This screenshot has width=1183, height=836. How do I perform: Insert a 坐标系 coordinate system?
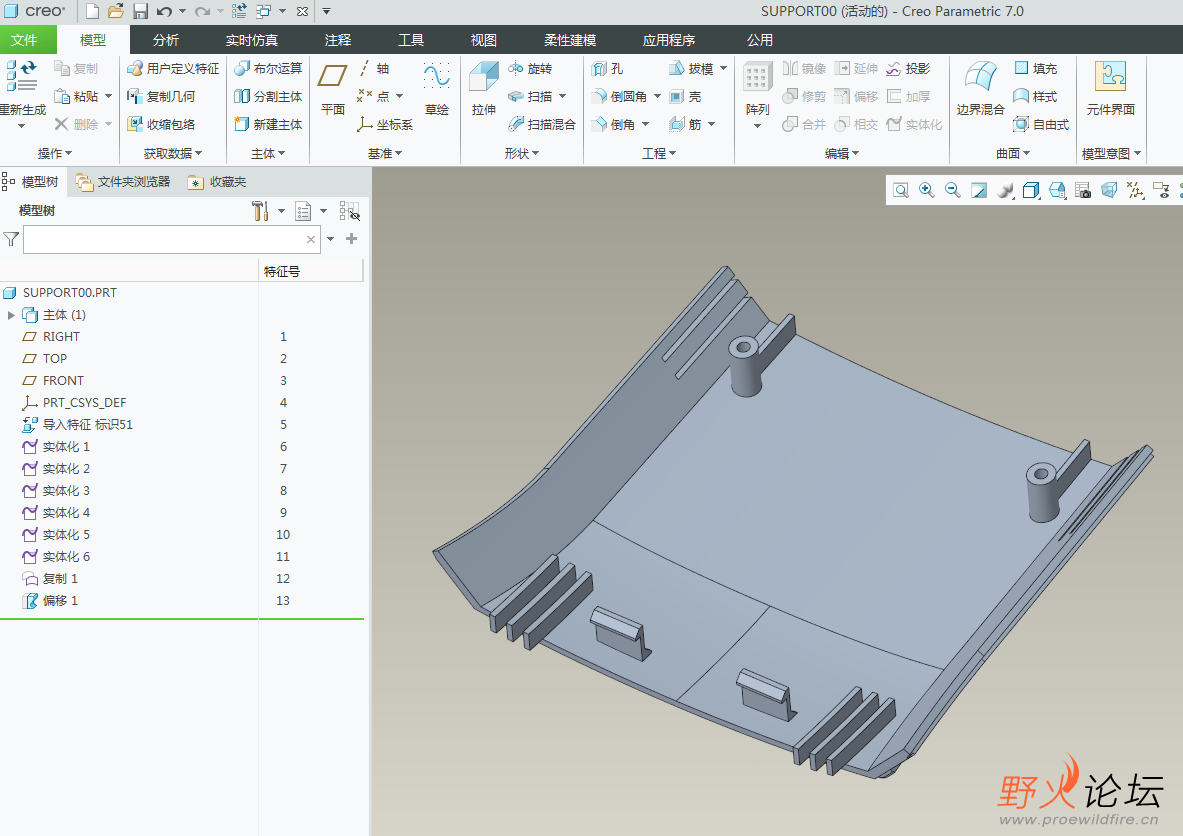pyautogui.click(x=385, y=124)
